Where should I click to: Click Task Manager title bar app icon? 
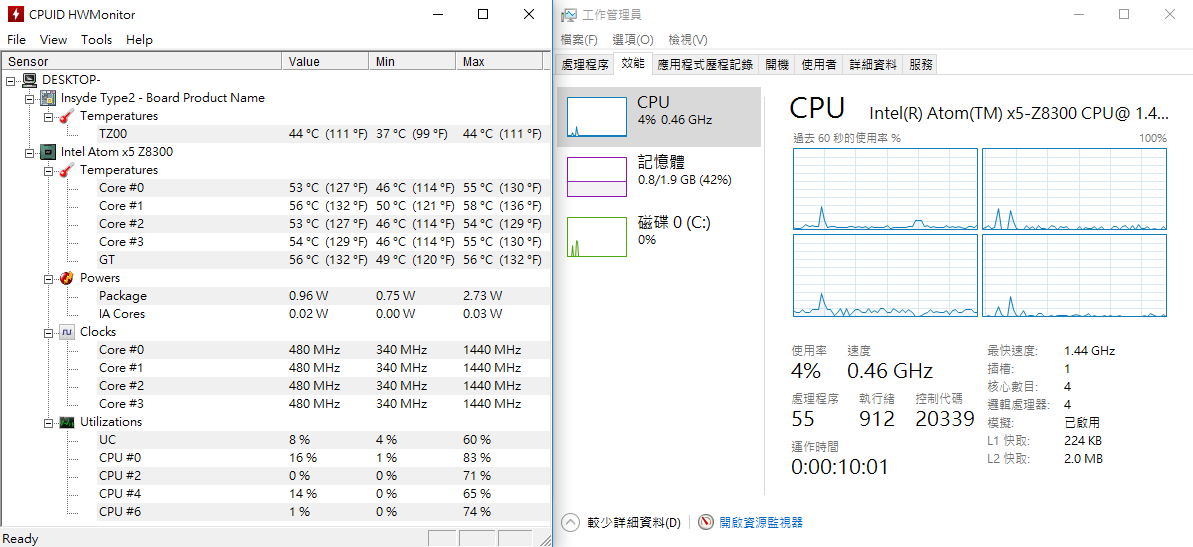point(569,14)
